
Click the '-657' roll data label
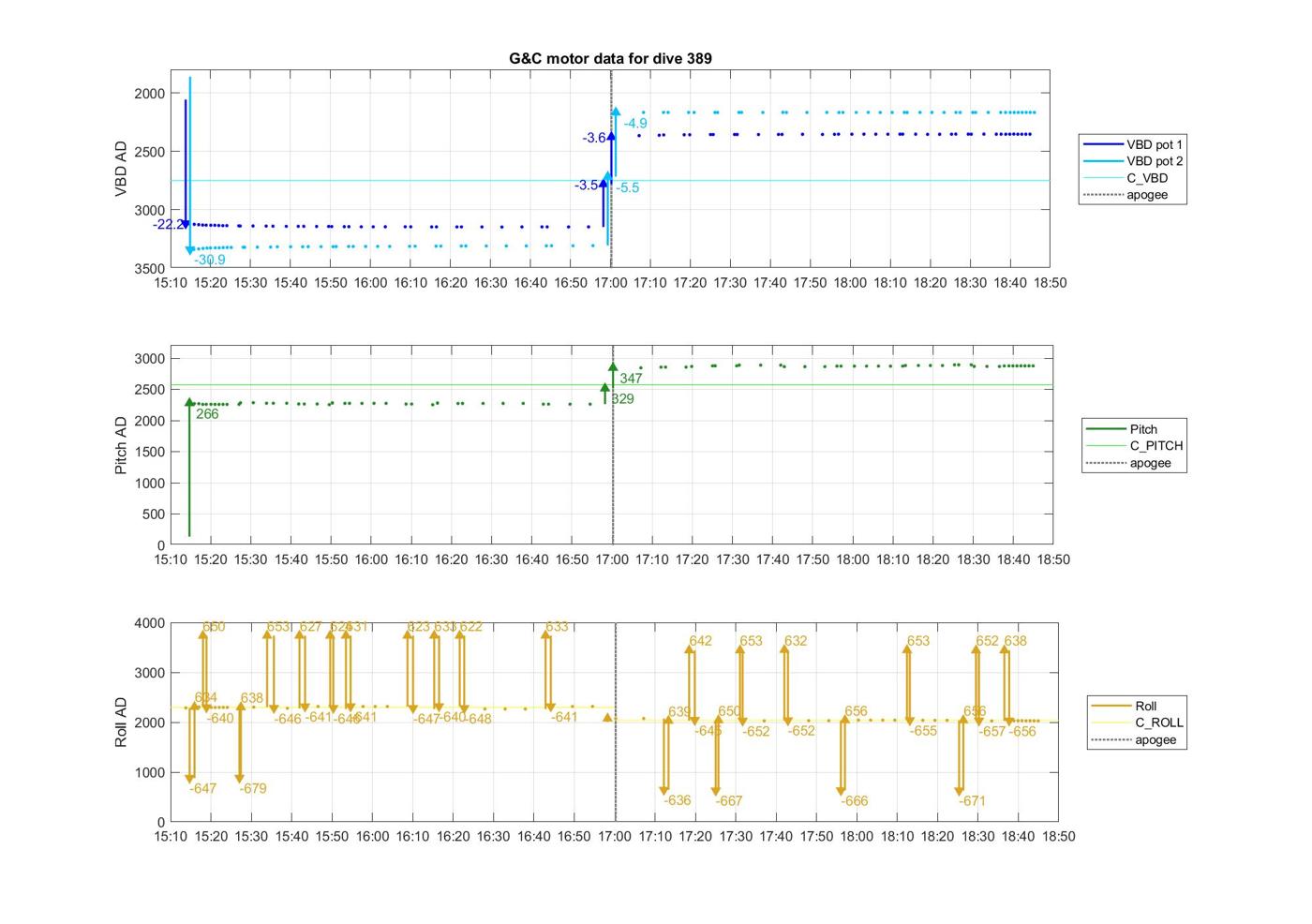click(x=992, y=732)
